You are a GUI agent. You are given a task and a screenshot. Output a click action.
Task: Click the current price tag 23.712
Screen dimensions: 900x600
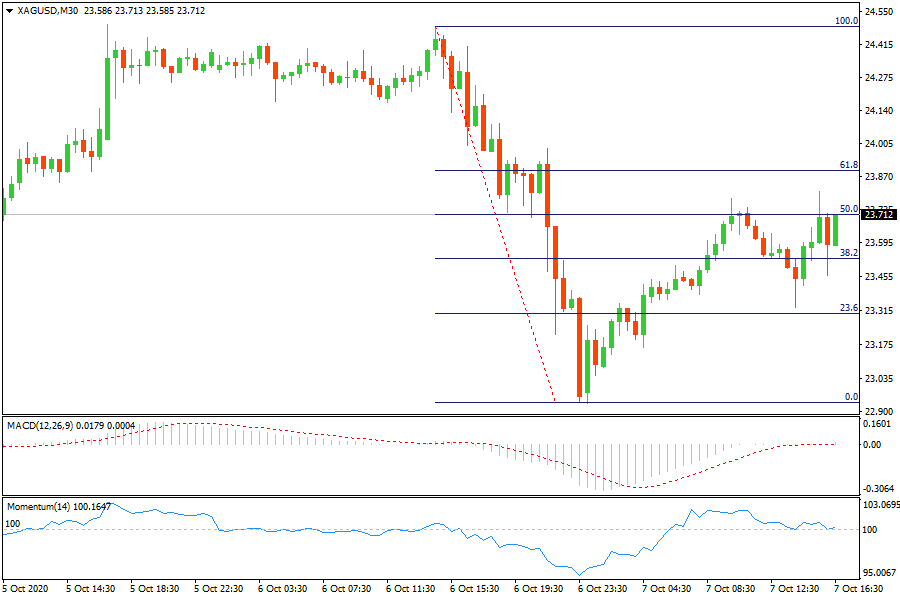(x=878, y=214)
